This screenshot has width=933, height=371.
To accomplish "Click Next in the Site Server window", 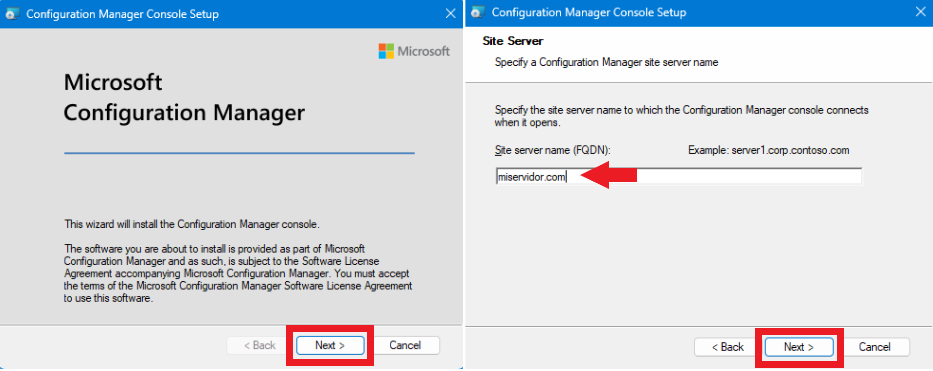I will point(799,347).
